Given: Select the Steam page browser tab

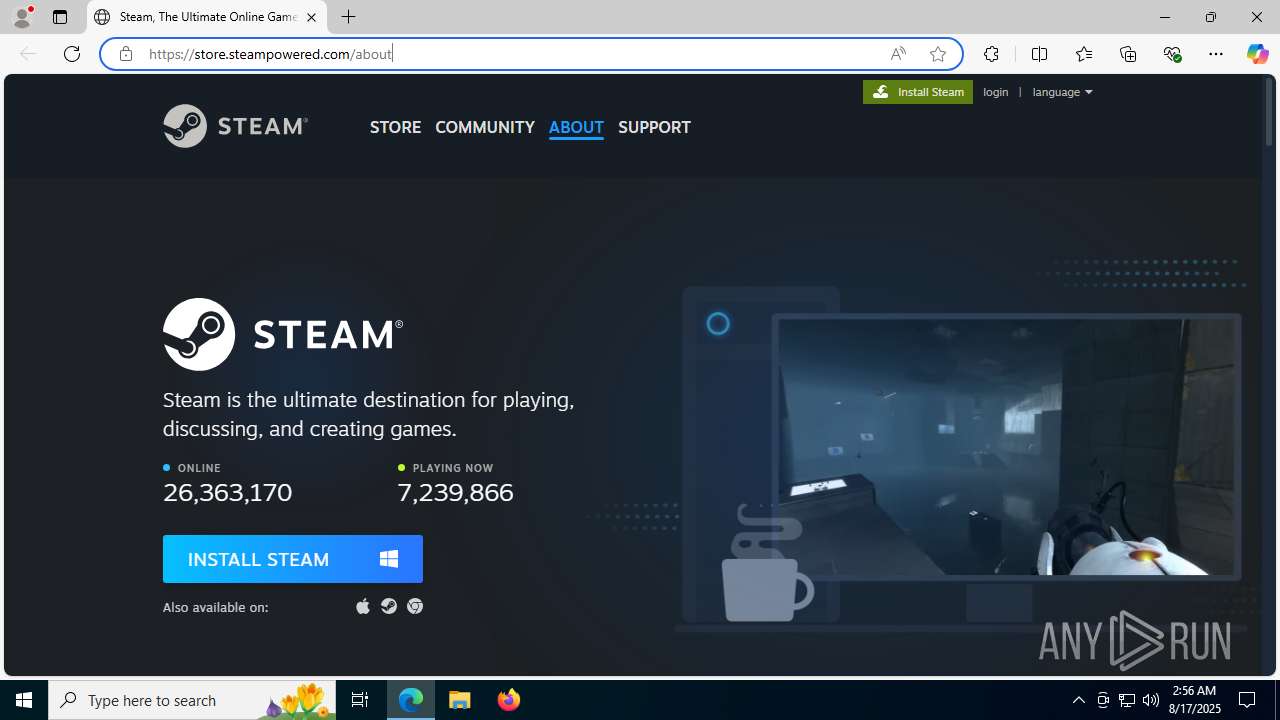Looking at the screenshot, I should (207, 17).
